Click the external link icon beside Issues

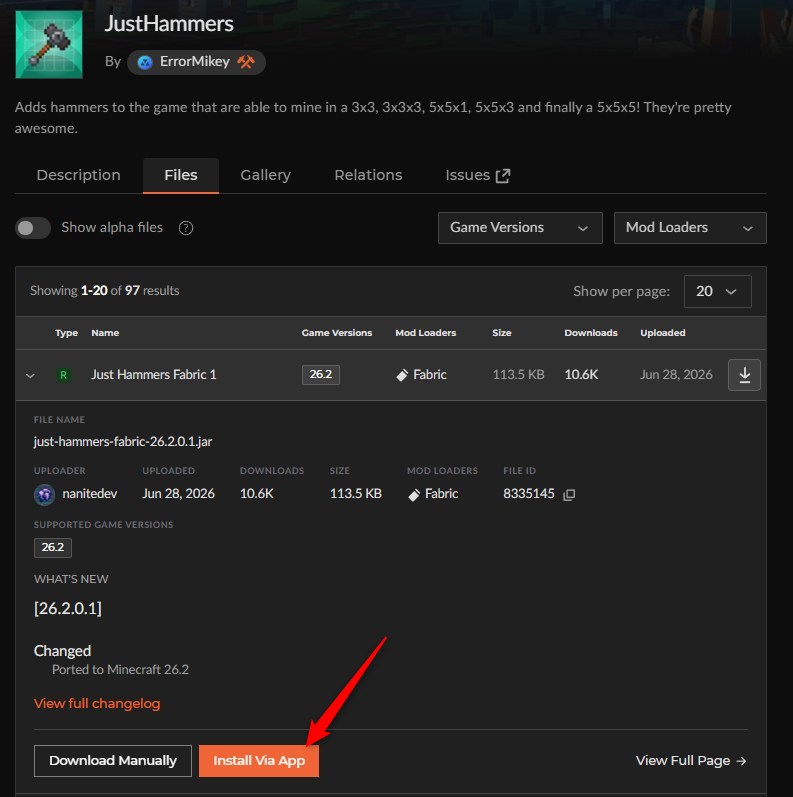click(x=503, y=176)
